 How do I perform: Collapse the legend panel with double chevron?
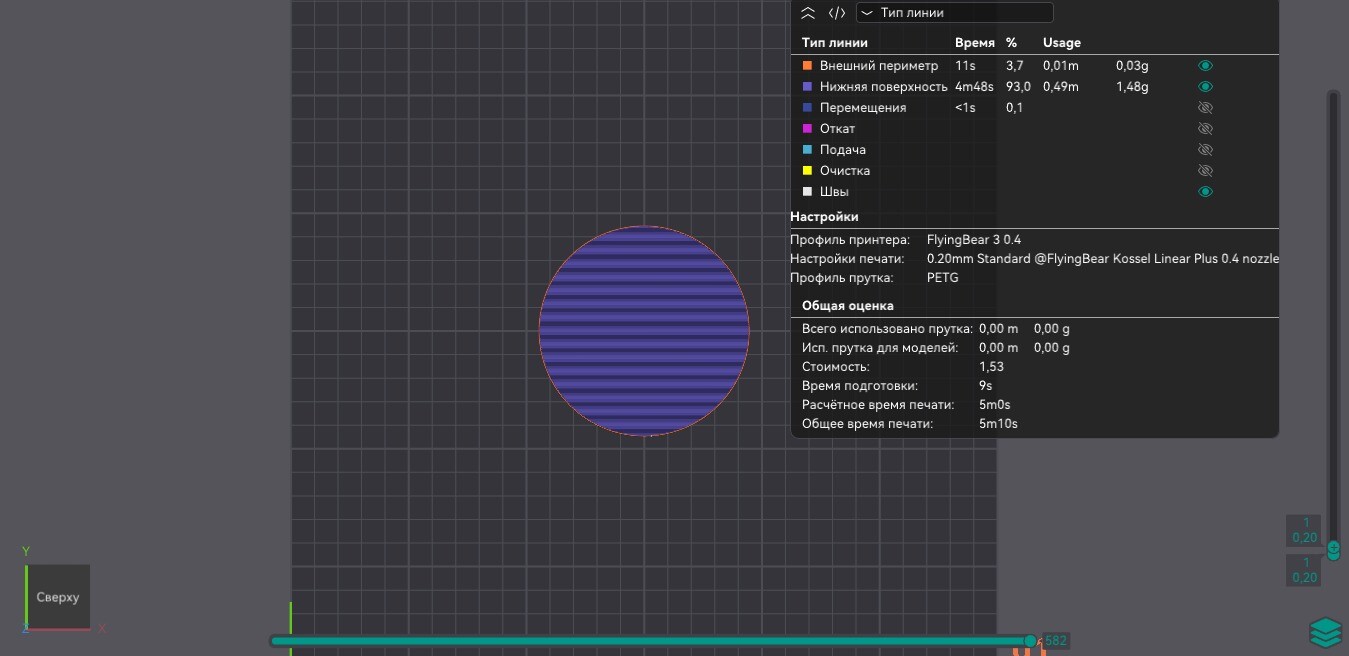tap(808, 13)
